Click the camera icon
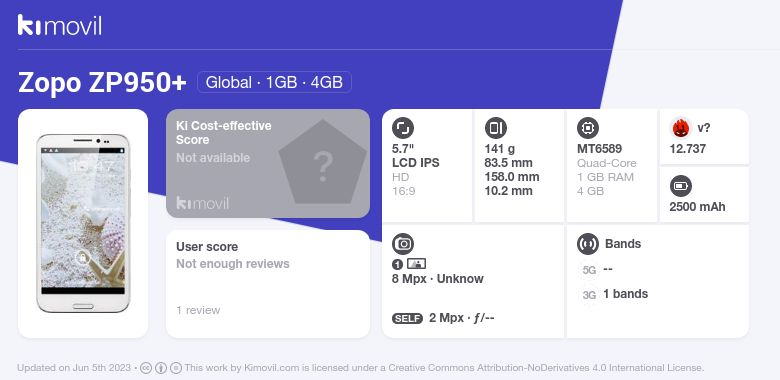Screen dimensions: 780x380 click(x=403, y=244)
